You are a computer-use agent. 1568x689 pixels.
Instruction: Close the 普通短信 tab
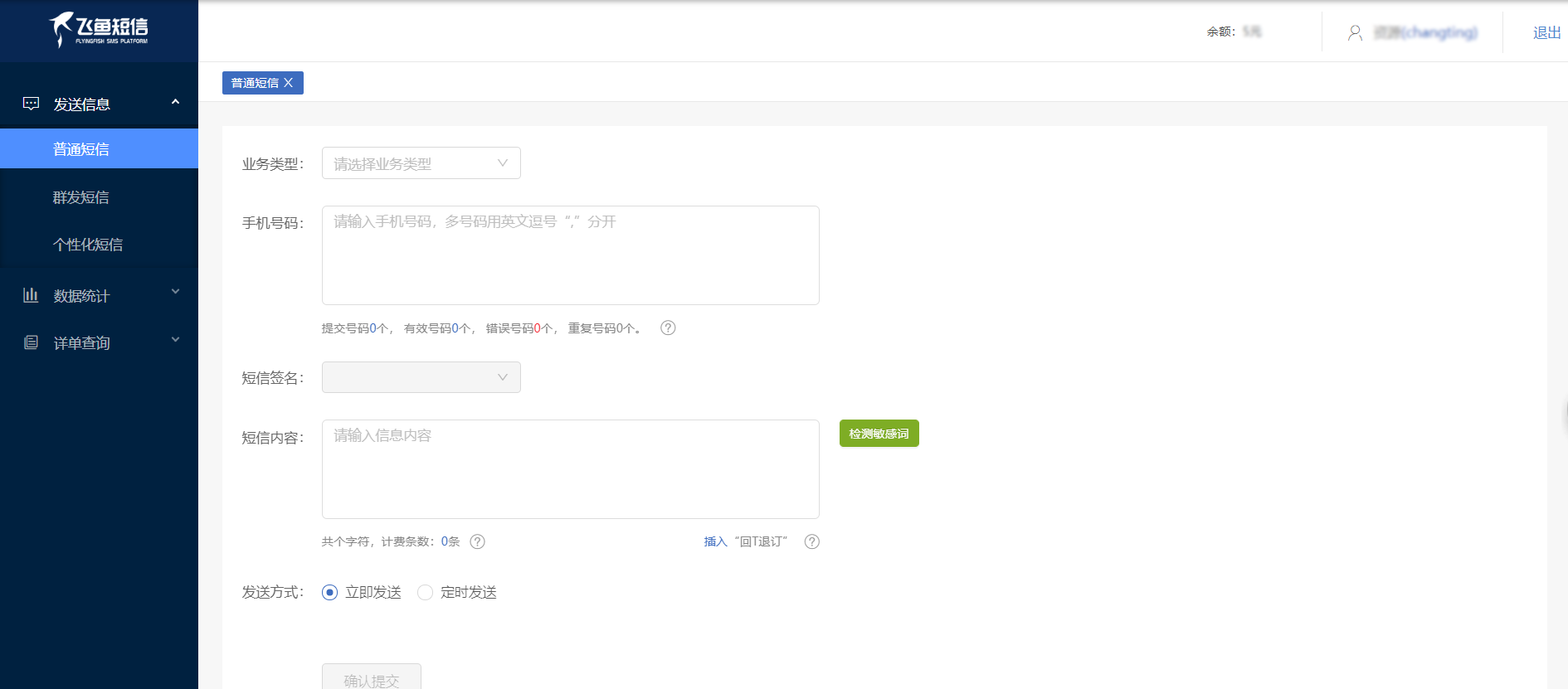(x=289, y=83)
